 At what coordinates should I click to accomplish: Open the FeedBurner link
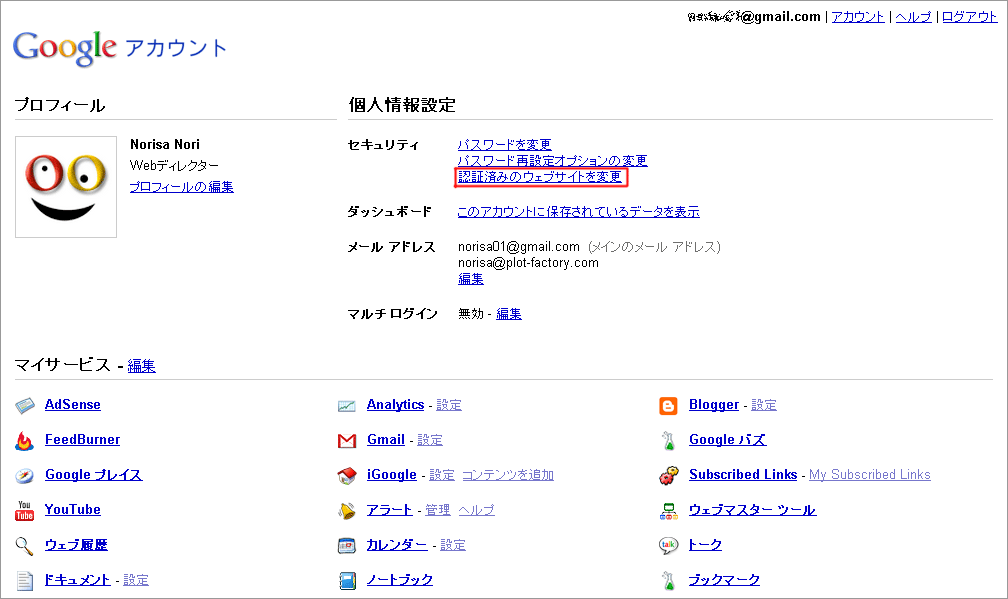pos(82,440)
